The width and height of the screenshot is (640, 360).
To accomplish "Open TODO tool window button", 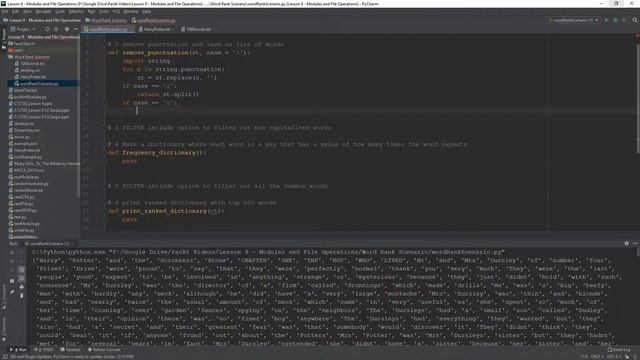I will 44,350.
